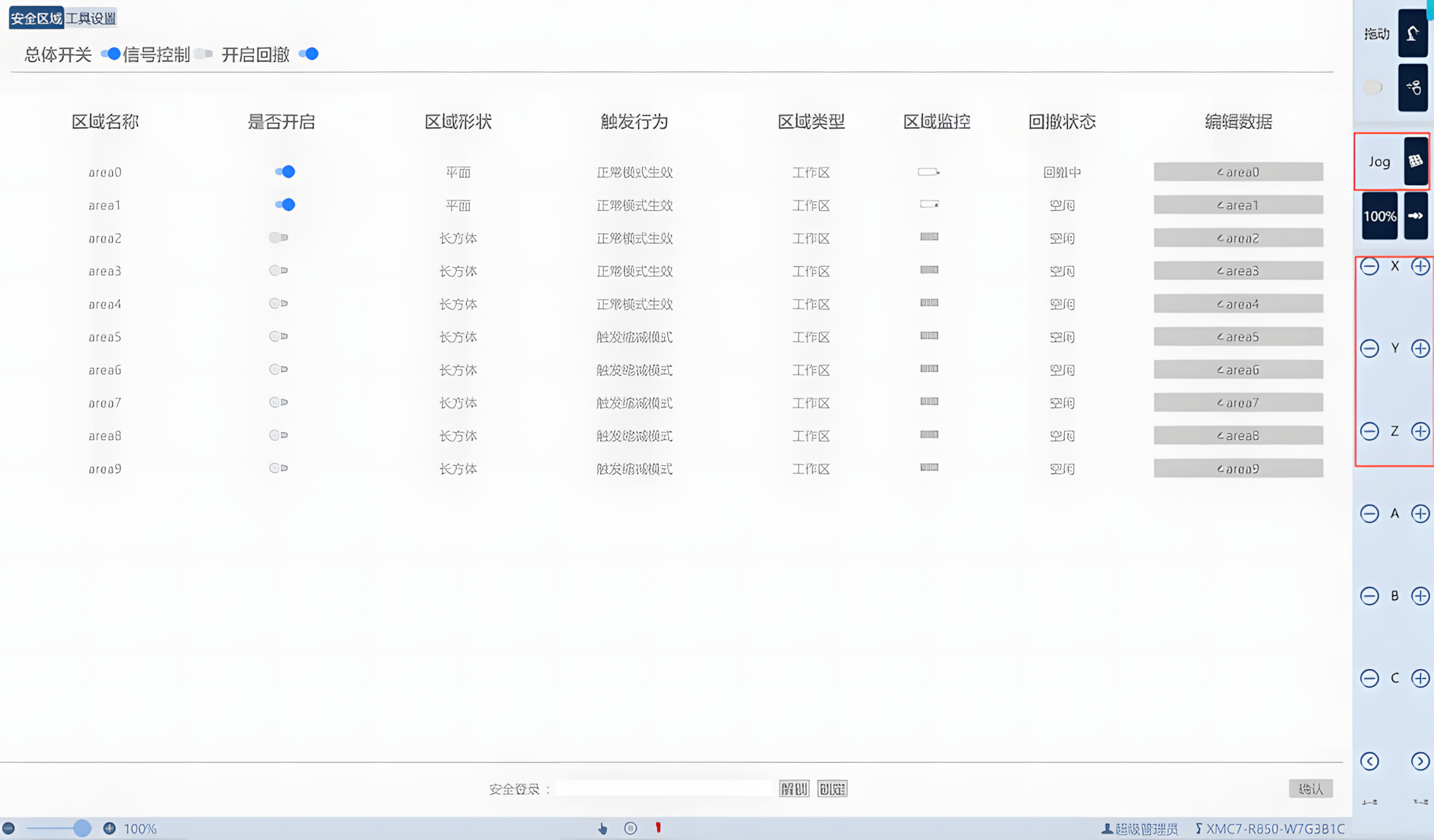Edit data for area0

(1239, 172)
